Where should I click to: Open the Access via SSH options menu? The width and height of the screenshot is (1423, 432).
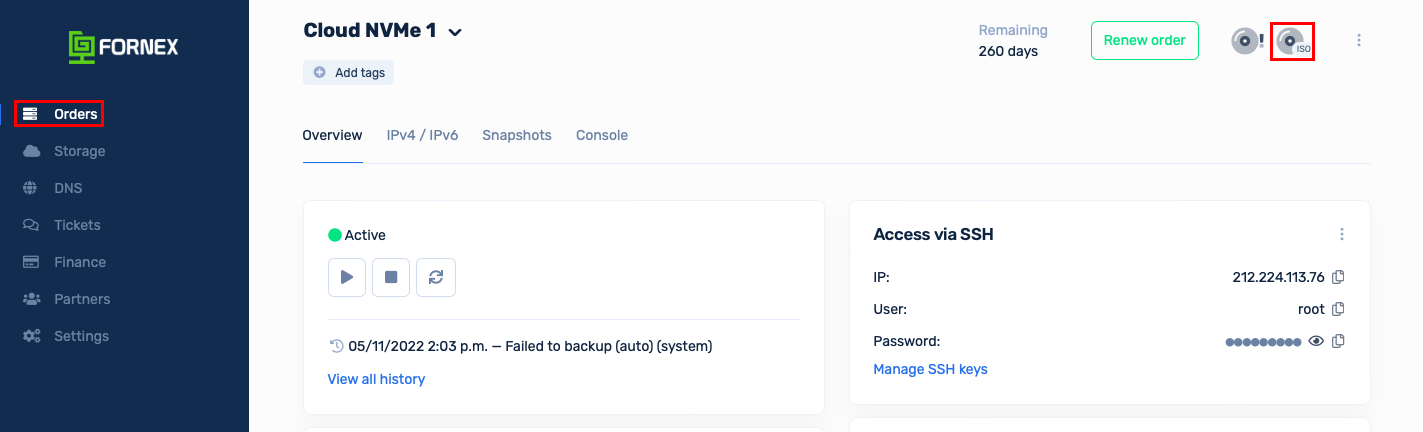pos(1342,234)
